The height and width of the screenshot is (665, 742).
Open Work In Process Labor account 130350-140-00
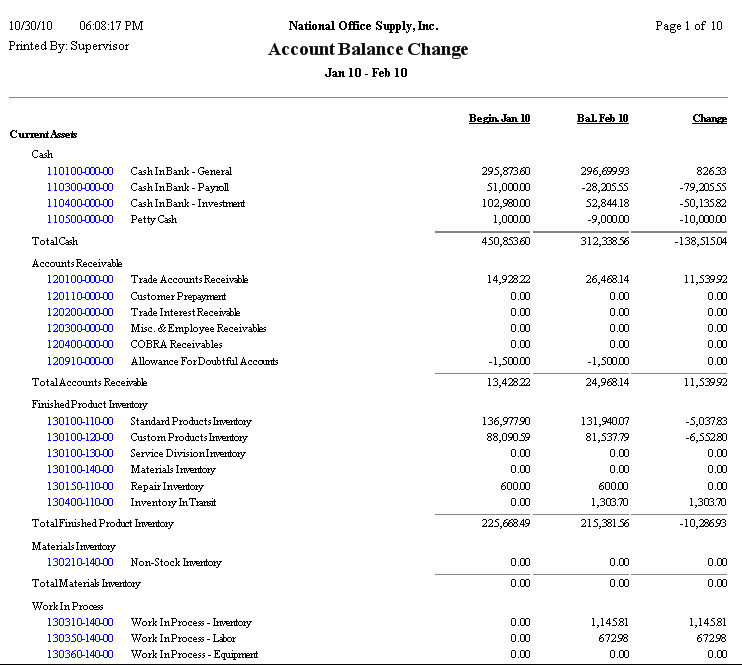(80, 638)
